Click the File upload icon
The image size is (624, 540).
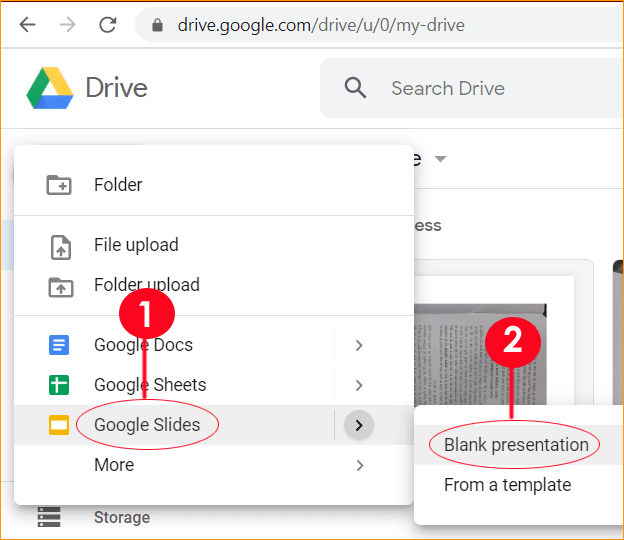pyautogui.click(x=61, y=247)
